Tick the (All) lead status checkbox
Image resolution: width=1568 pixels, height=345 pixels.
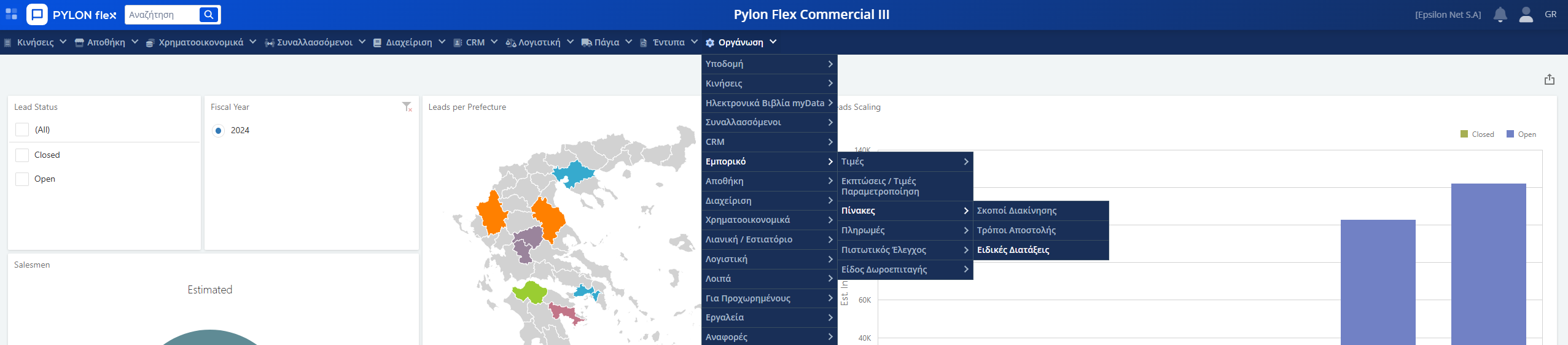coord(22,130)
